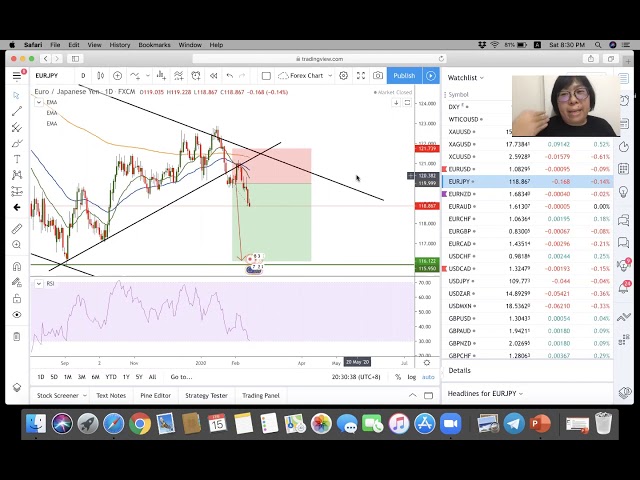Toggle hide all drawings eye icon
This screenshot has width=640, height=480.
point(17,315)
